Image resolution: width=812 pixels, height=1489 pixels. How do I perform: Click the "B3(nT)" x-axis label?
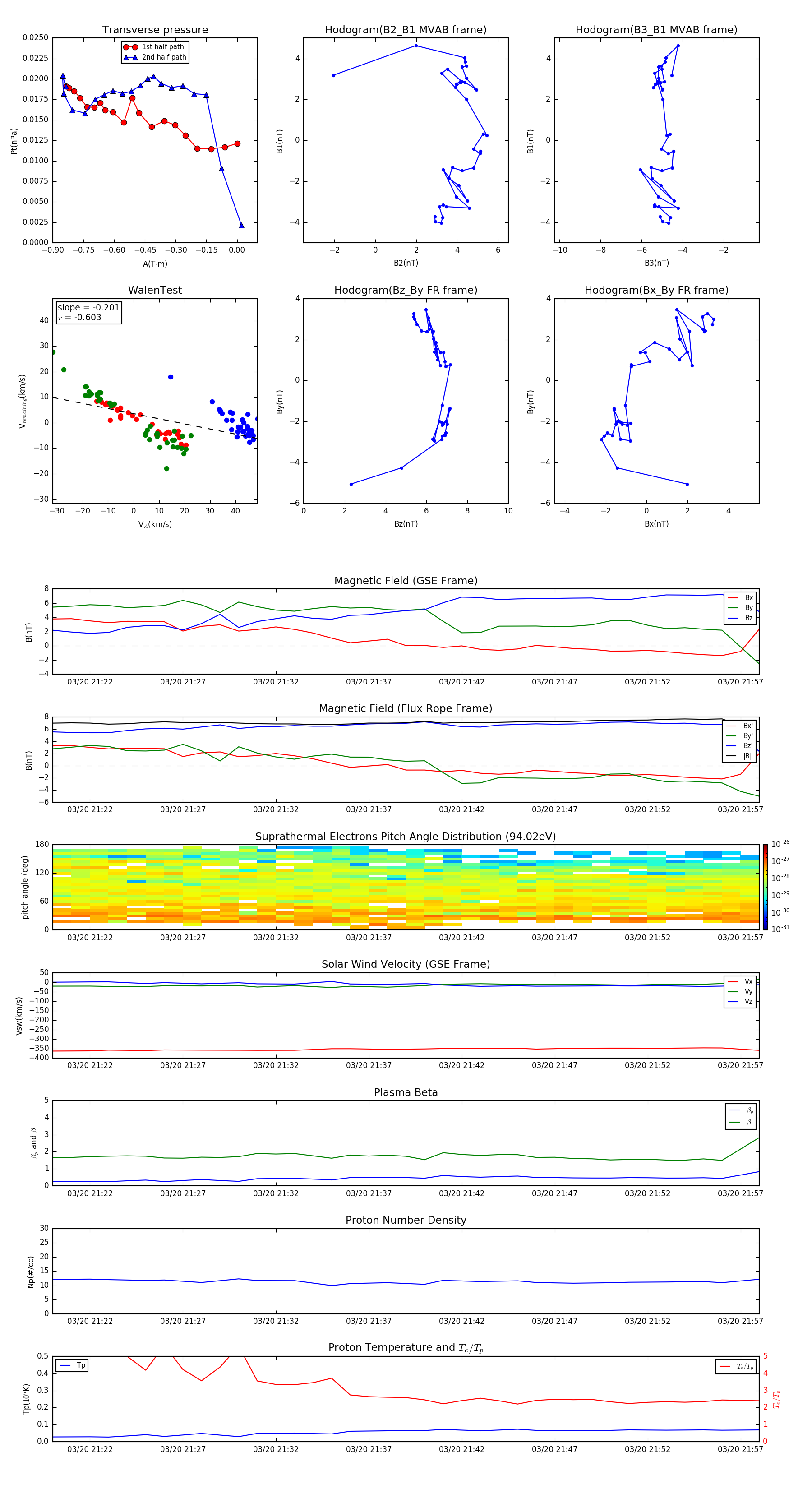pyautogui.click(x=656, y=263)
